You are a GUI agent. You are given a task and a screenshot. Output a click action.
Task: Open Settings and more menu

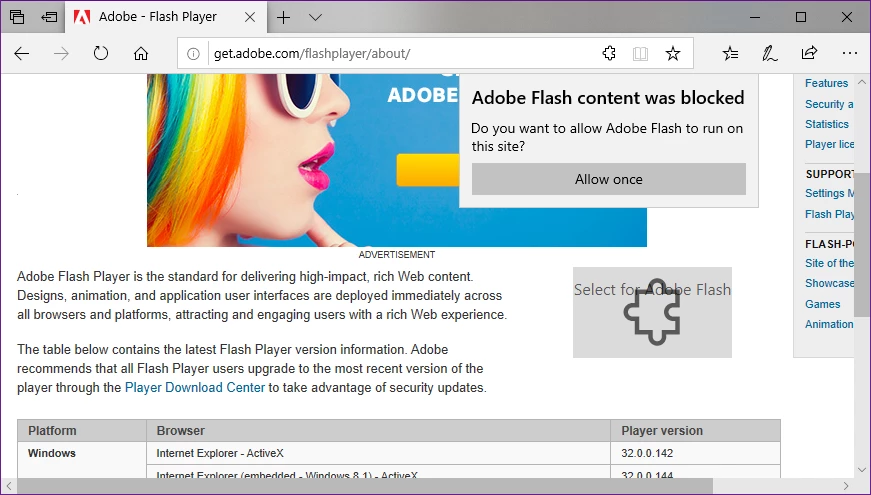point(849,53)
